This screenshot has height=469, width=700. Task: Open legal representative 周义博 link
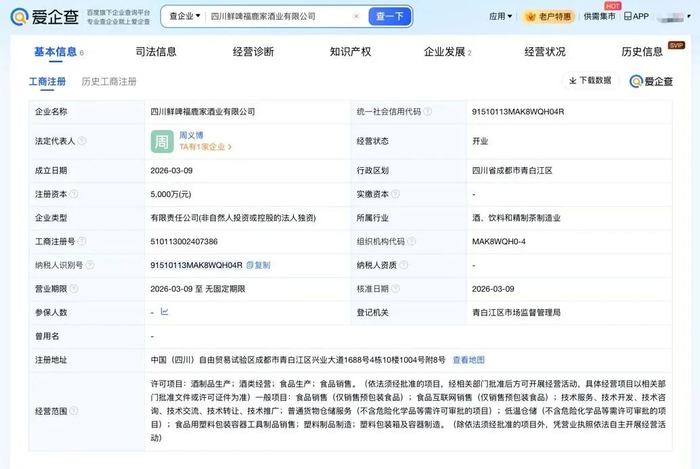[191, 135]
